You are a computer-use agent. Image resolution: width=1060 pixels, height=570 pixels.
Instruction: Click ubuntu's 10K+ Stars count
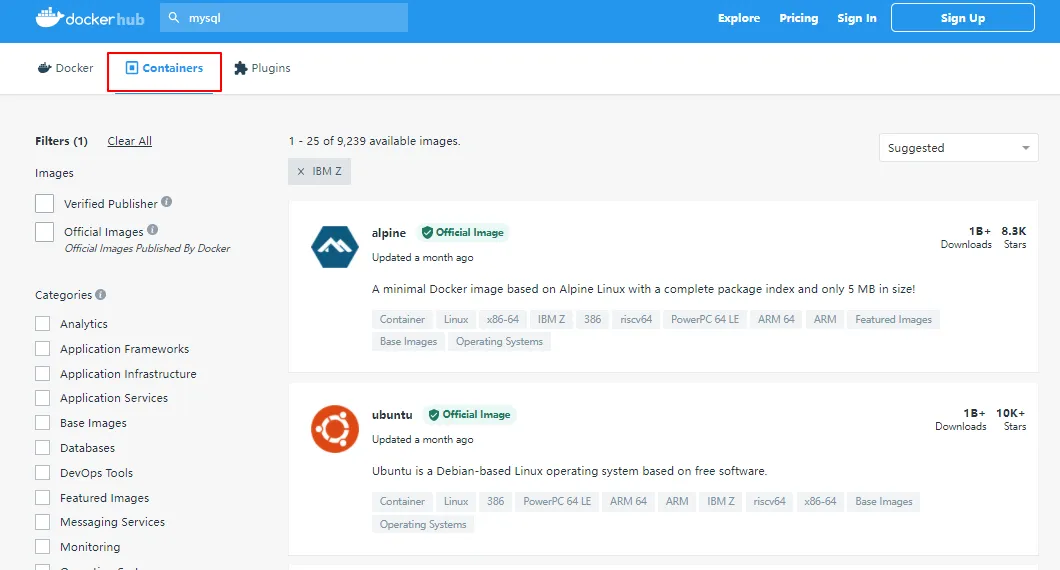[x=1011, y=419]
